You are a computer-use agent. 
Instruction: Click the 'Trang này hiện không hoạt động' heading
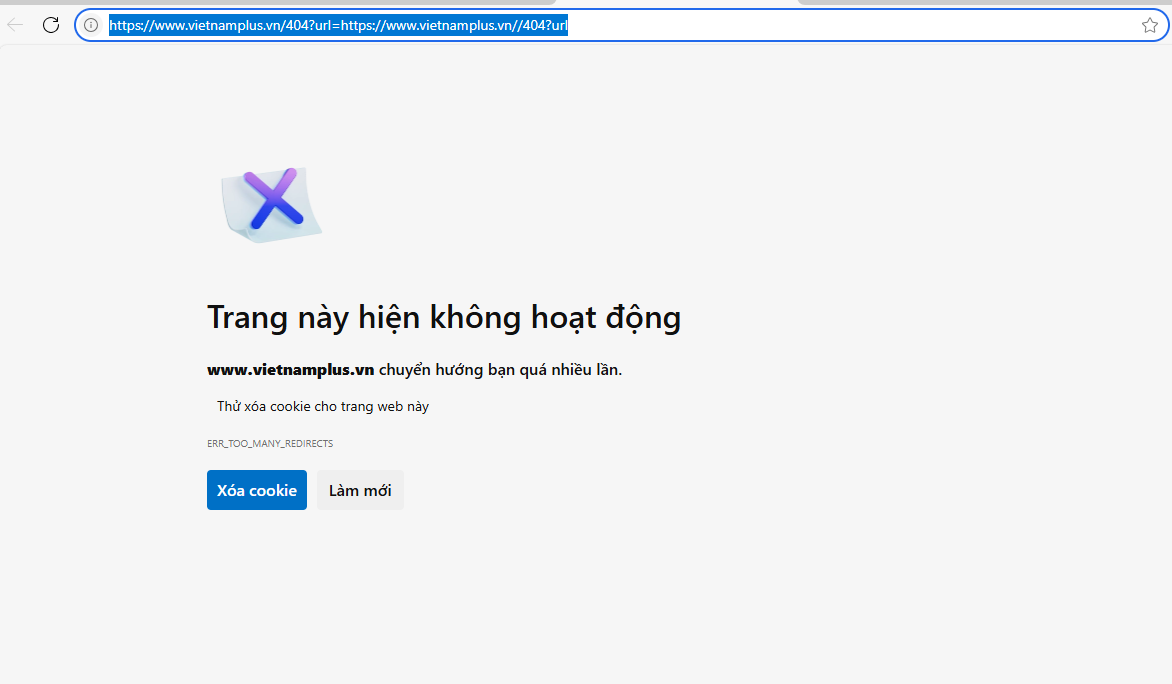[444, 318]
